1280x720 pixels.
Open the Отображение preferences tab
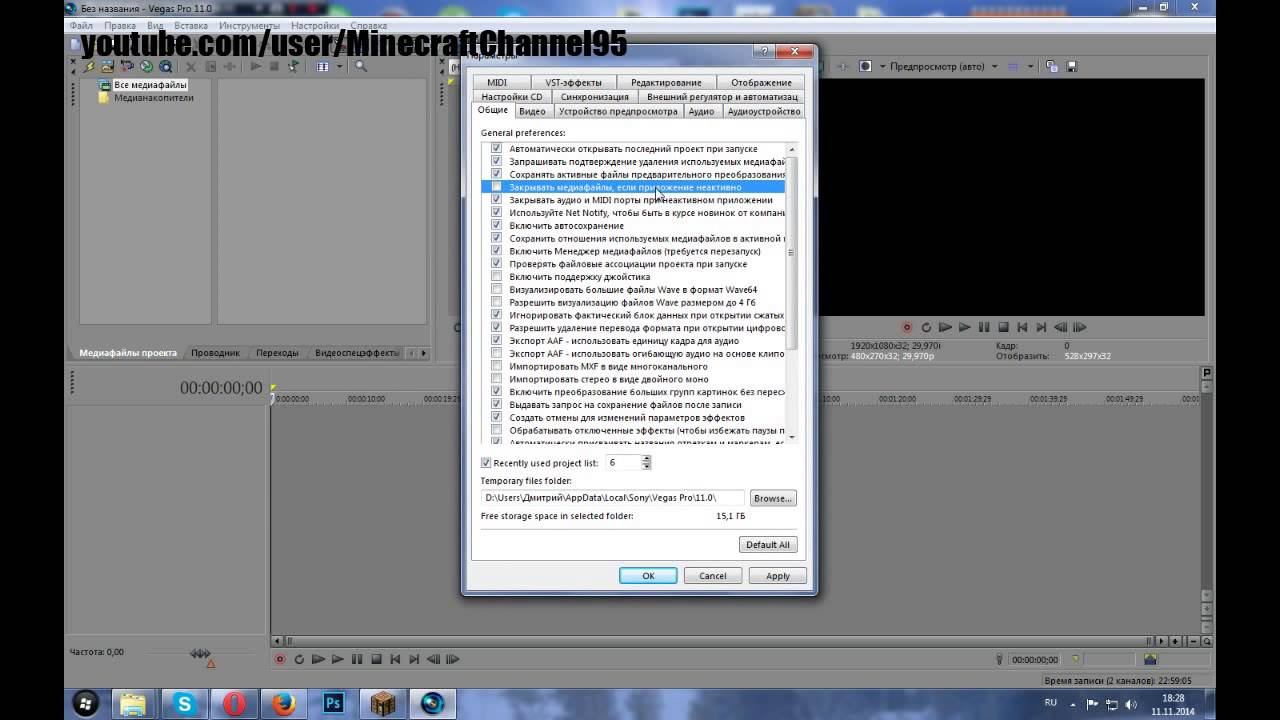click(761, 83)
